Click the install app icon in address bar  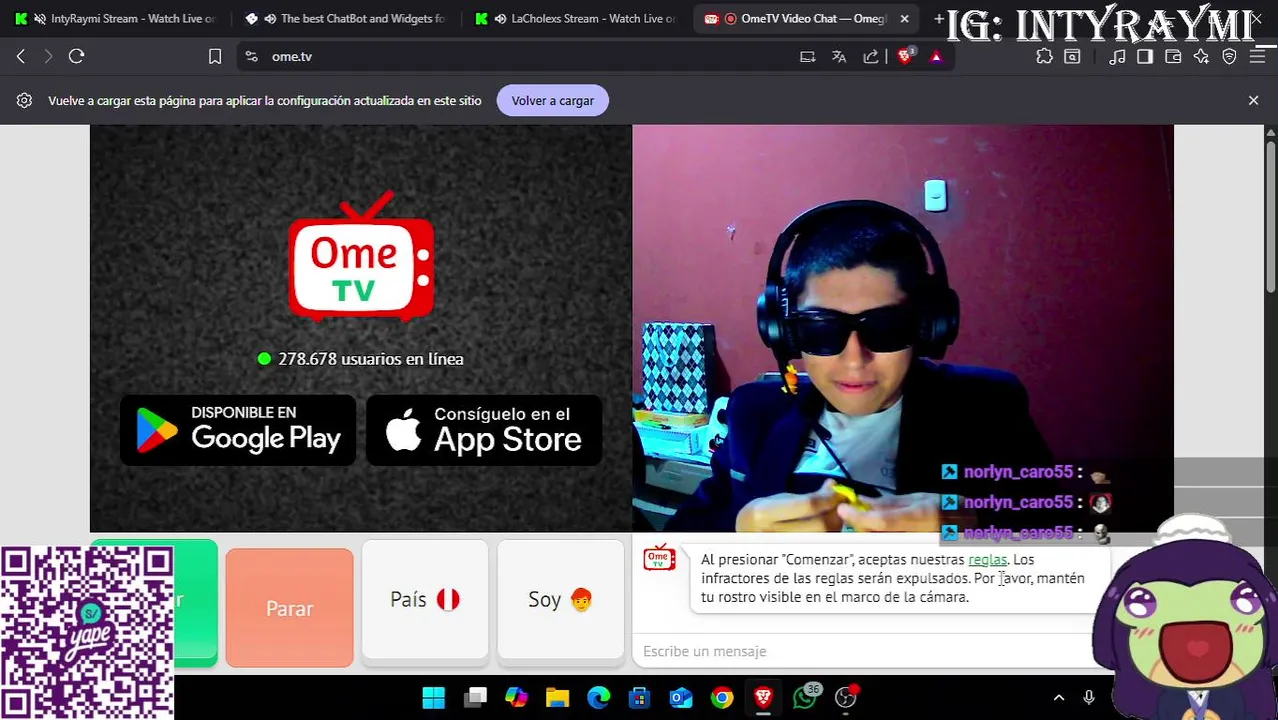tap(807, 57)
